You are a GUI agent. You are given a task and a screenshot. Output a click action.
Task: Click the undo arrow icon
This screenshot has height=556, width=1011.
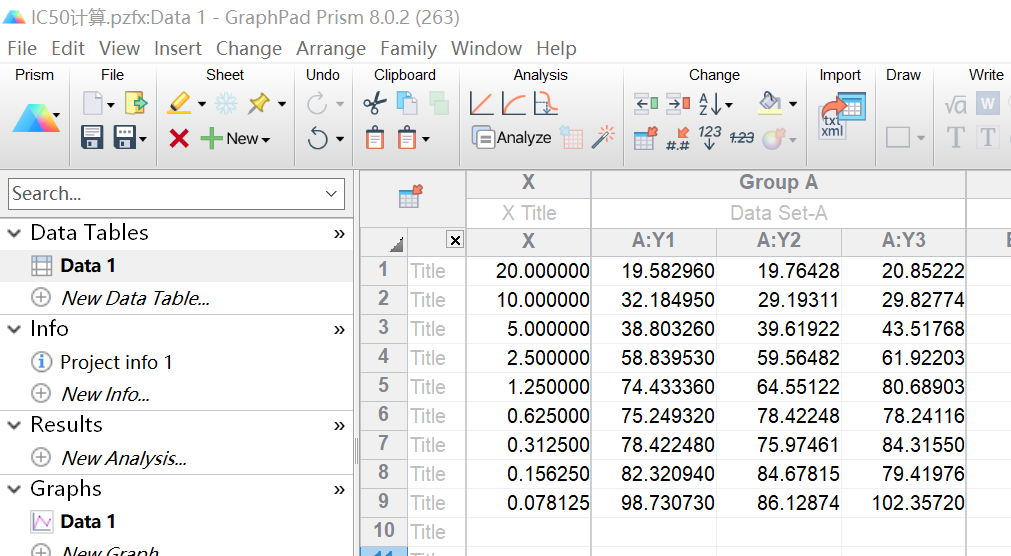pyautogui.click(x=317, y=138)
